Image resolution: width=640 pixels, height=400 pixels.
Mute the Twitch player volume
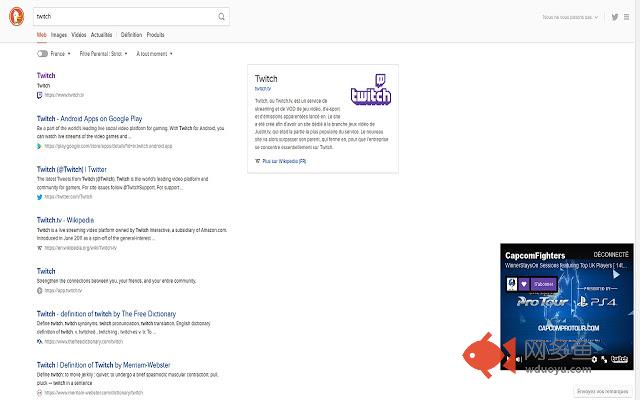(519, 359)
